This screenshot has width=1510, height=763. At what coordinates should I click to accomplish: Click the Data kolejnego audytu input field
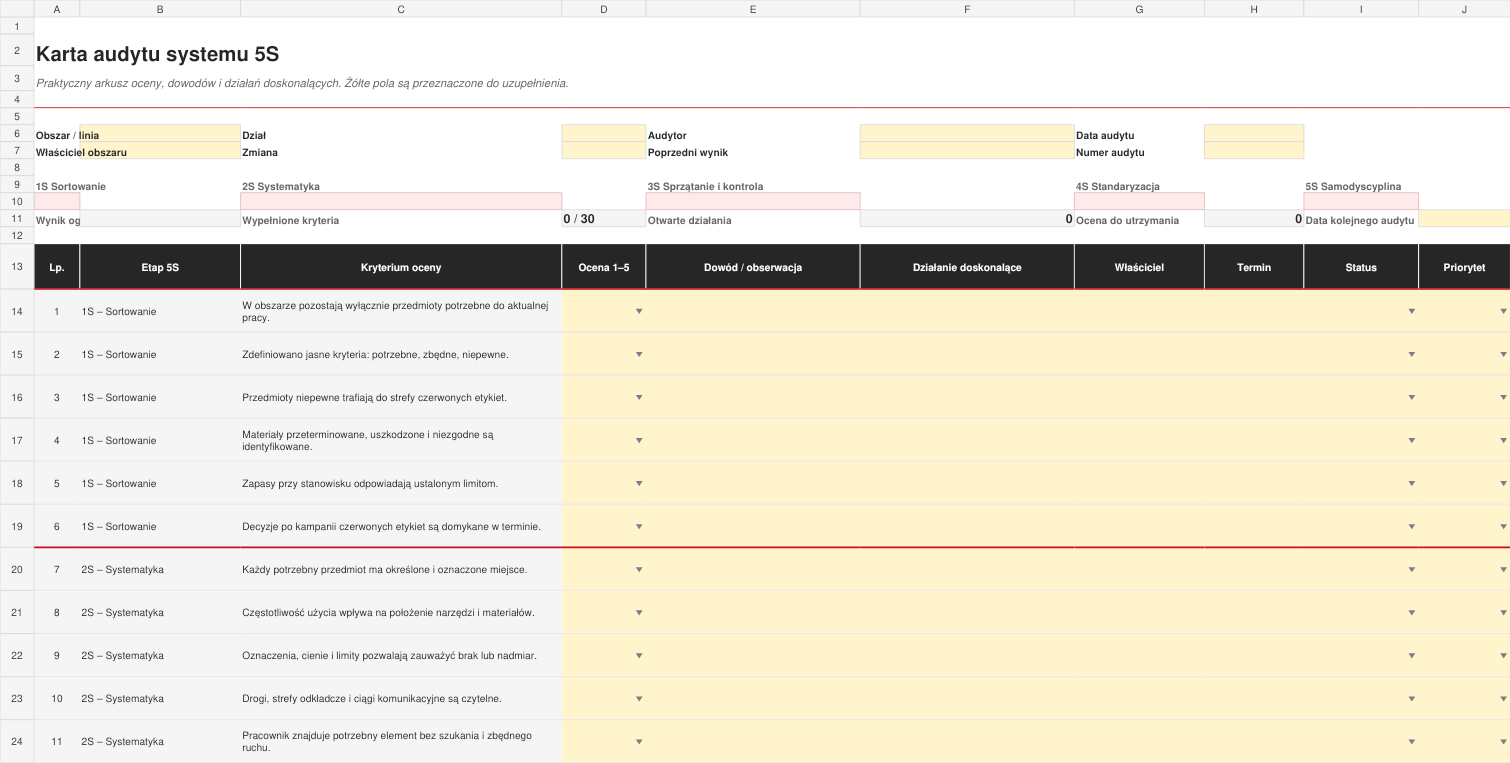pyautogui.click(x=1464, y=219)
